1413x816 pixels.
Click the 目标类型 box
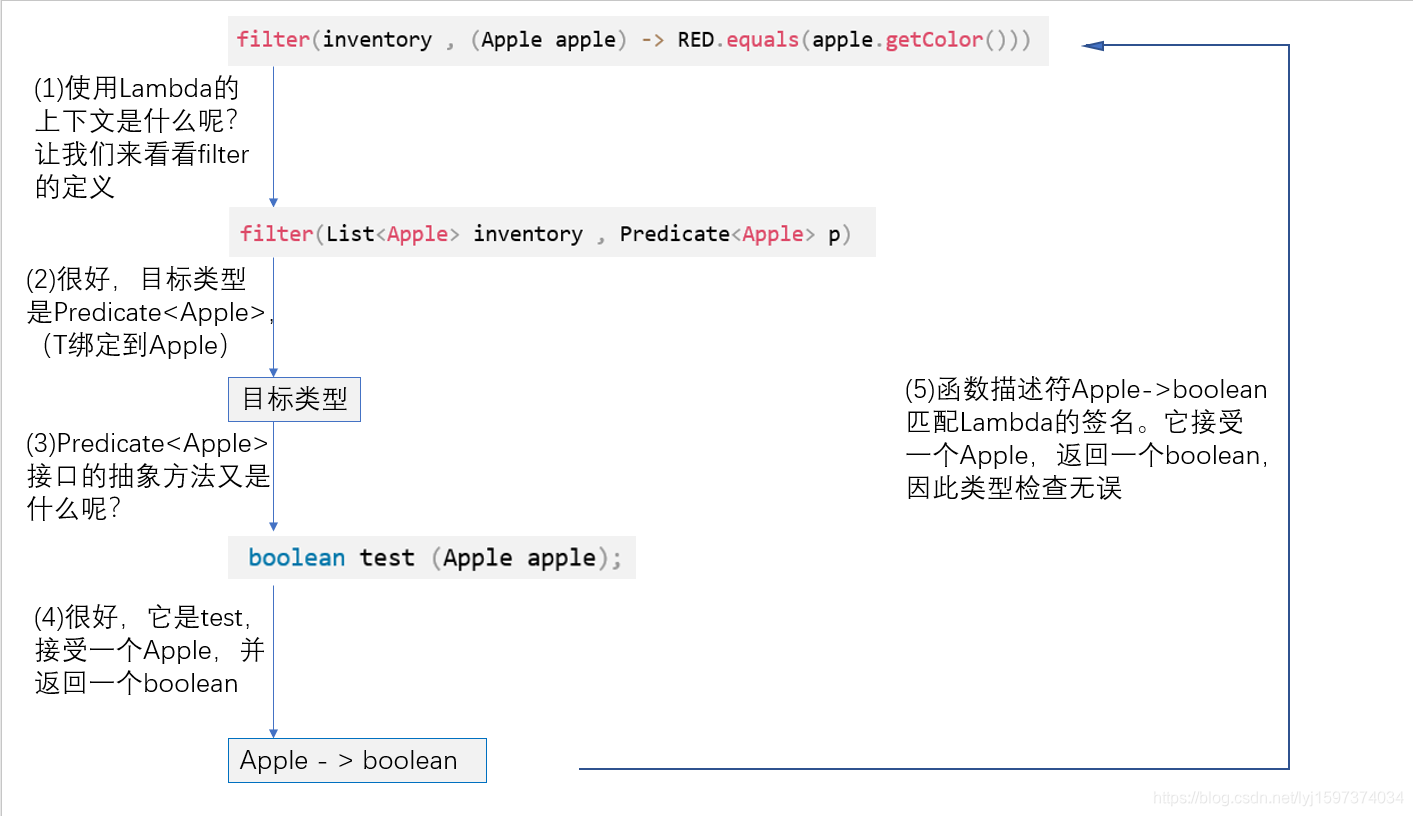[295, 400]
